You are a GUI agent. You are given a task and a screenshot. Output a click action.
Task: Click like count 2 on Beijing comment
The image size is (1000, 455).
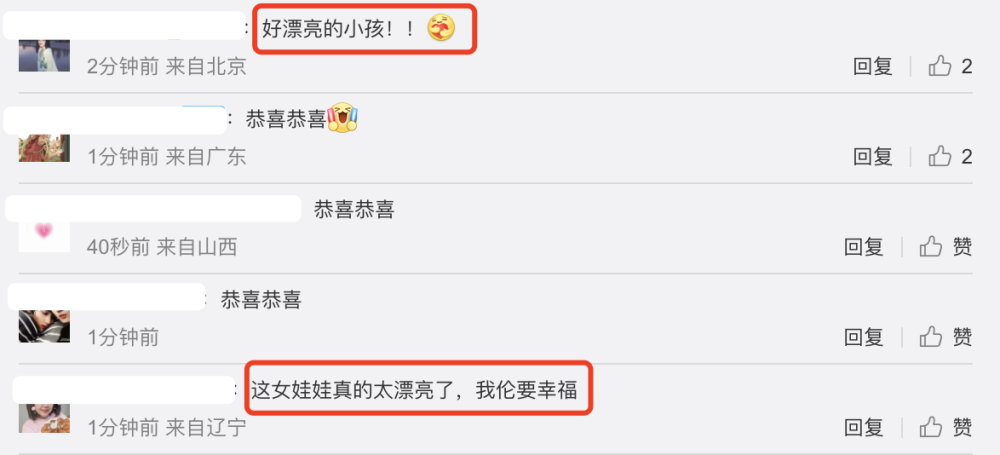[x=966, y=66]
